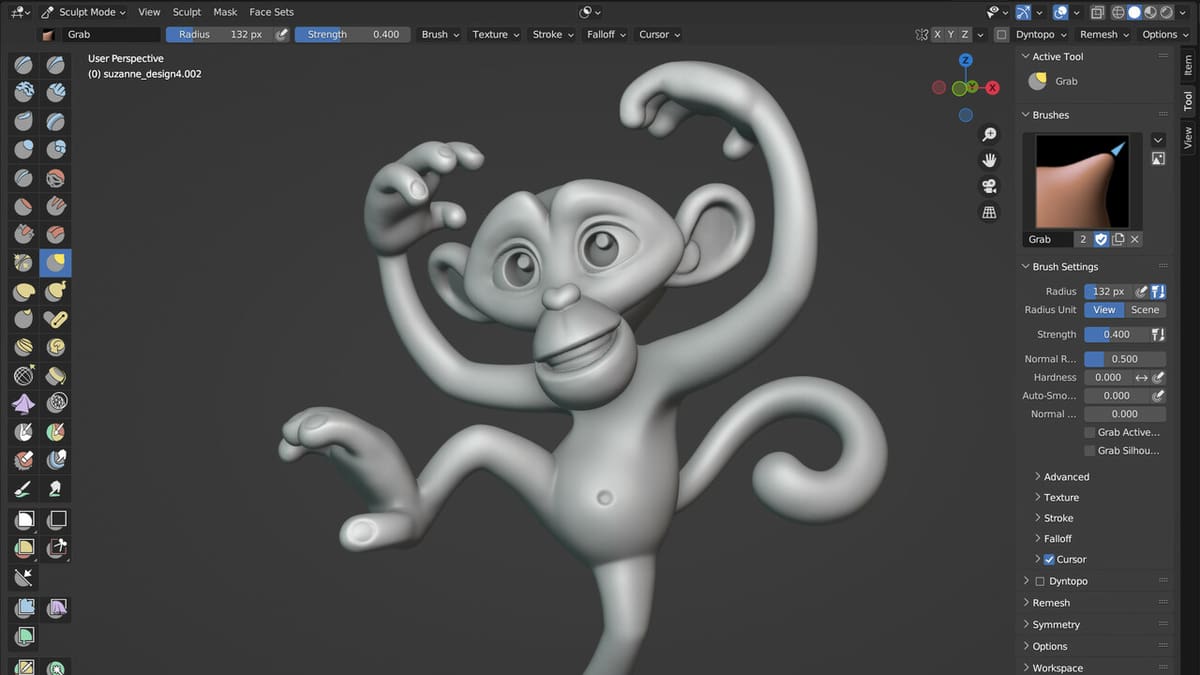1200x675 pixels.
Task: Select the Flatten brush tool
Action: (24, 207)
